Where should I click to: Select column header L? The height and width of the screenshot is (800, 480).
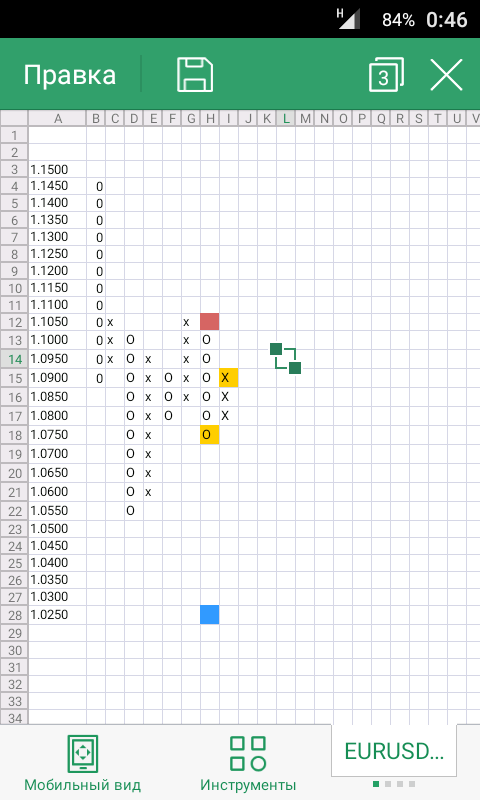[286, 118]
